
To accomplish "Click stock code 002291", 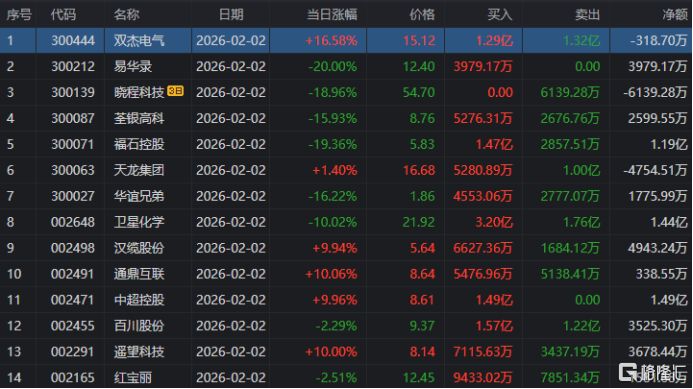I will point(72,352).
